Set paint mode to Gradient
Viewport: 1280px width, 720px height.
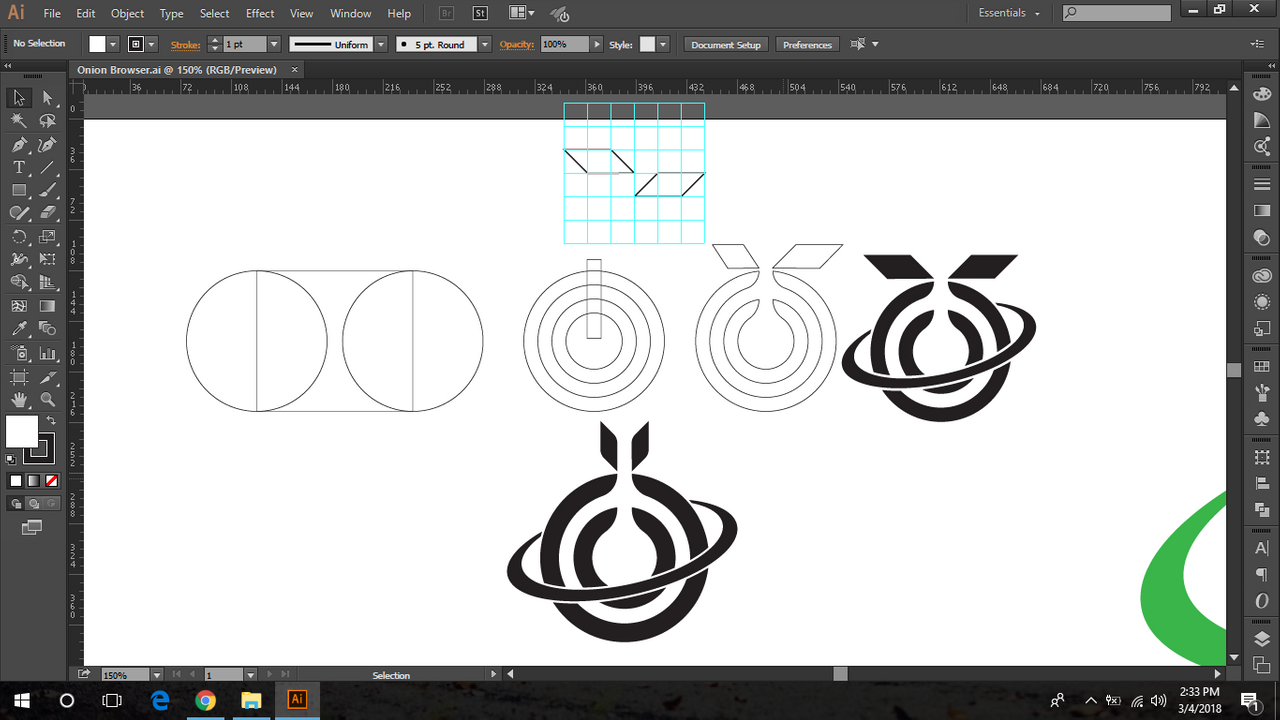point(32,481)
